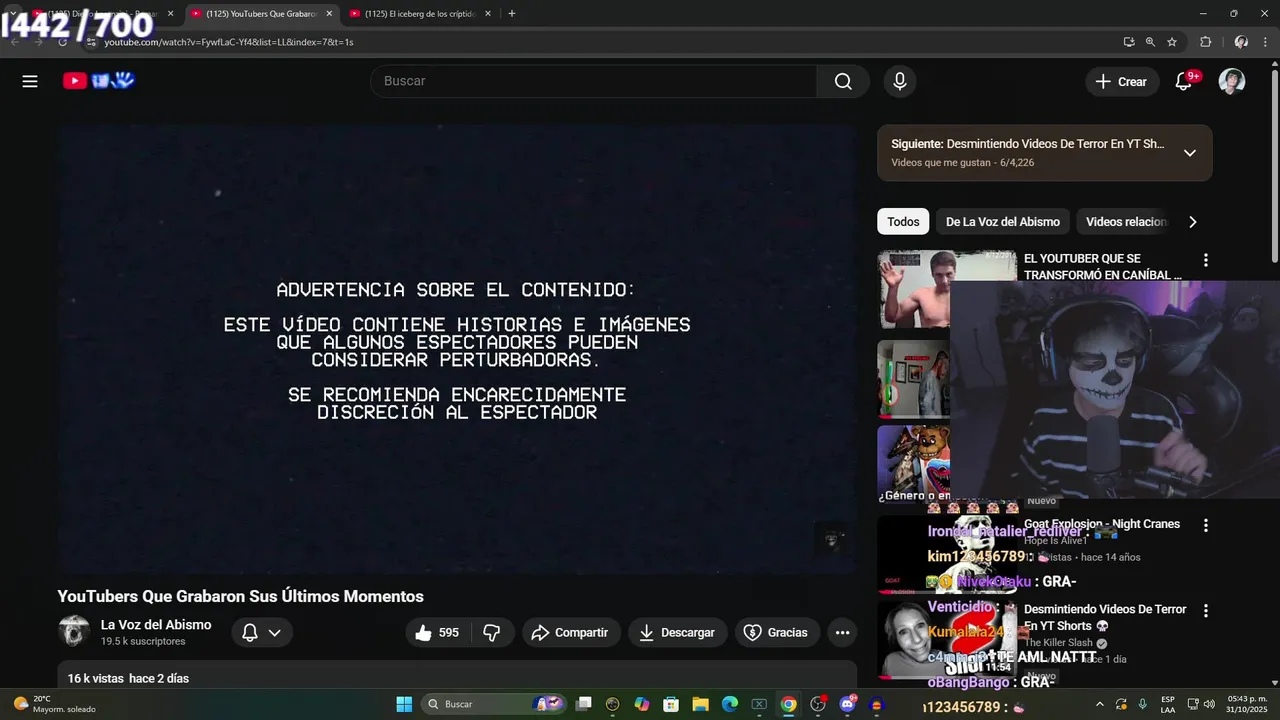Go to YouTube home via the logo

[98, 81]
